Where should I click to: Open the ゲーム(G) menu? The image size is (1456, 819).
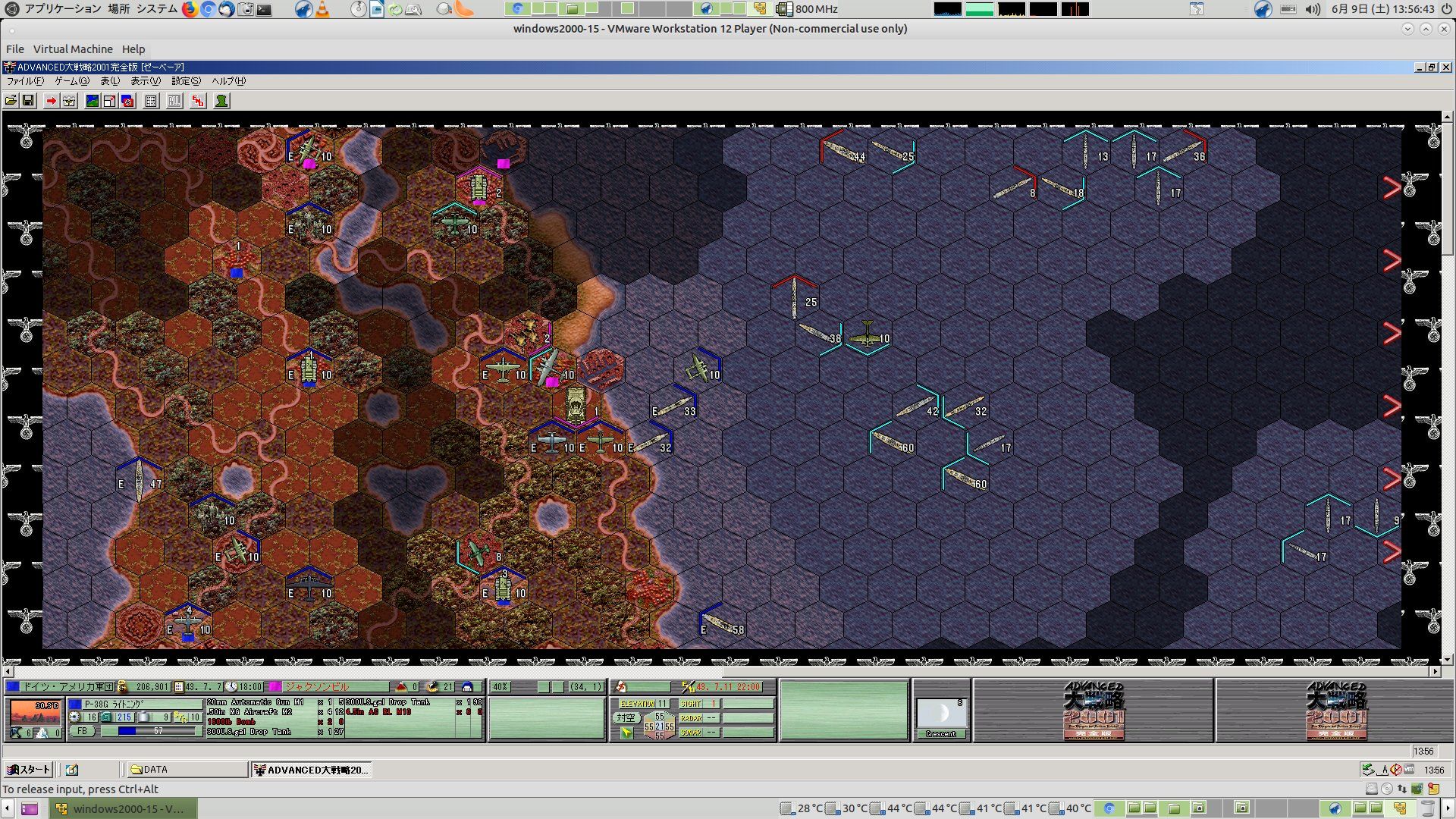coord(71,81)
